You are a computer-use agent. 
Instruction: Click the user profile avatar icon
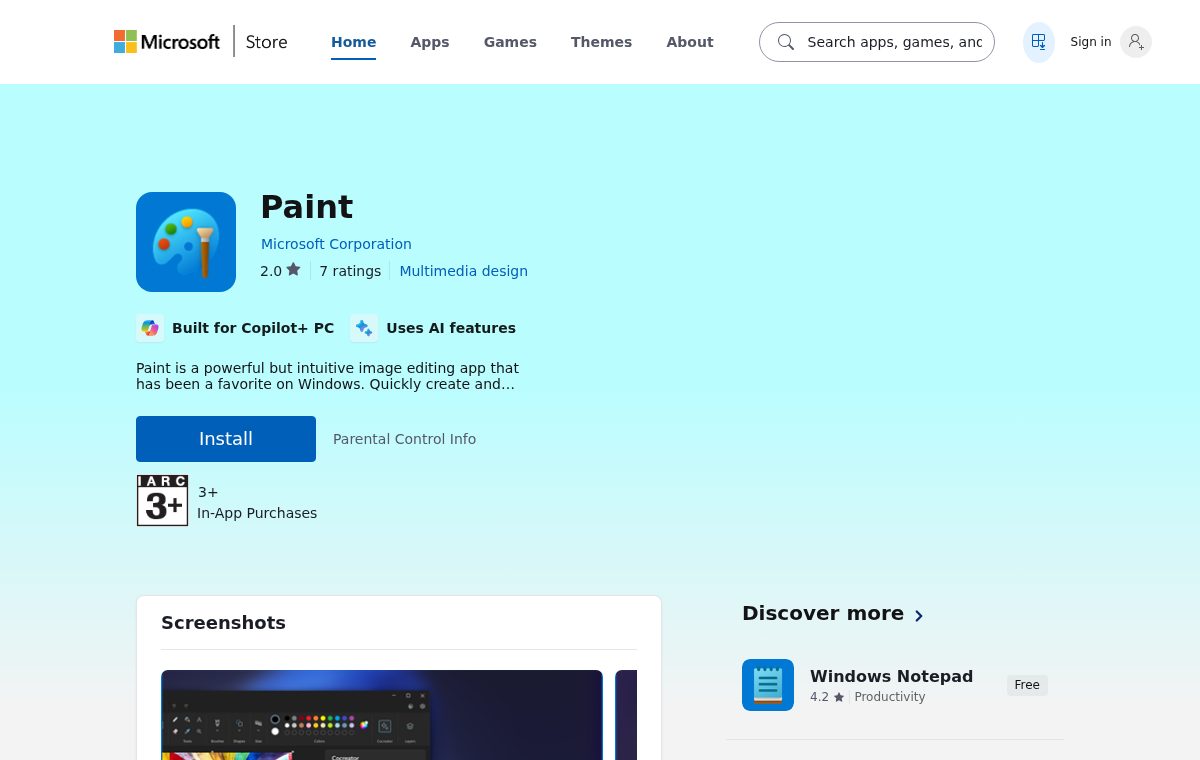point(1136,42)
